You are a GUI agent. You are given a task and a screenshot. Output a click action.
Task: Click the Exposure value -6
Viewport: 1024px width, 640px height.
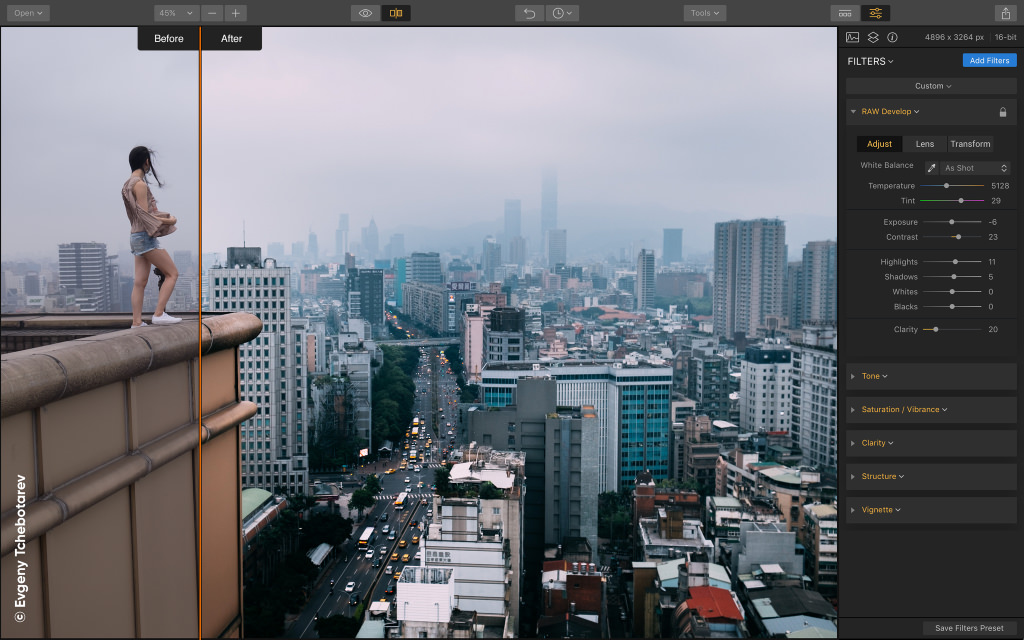coord(993,222)
